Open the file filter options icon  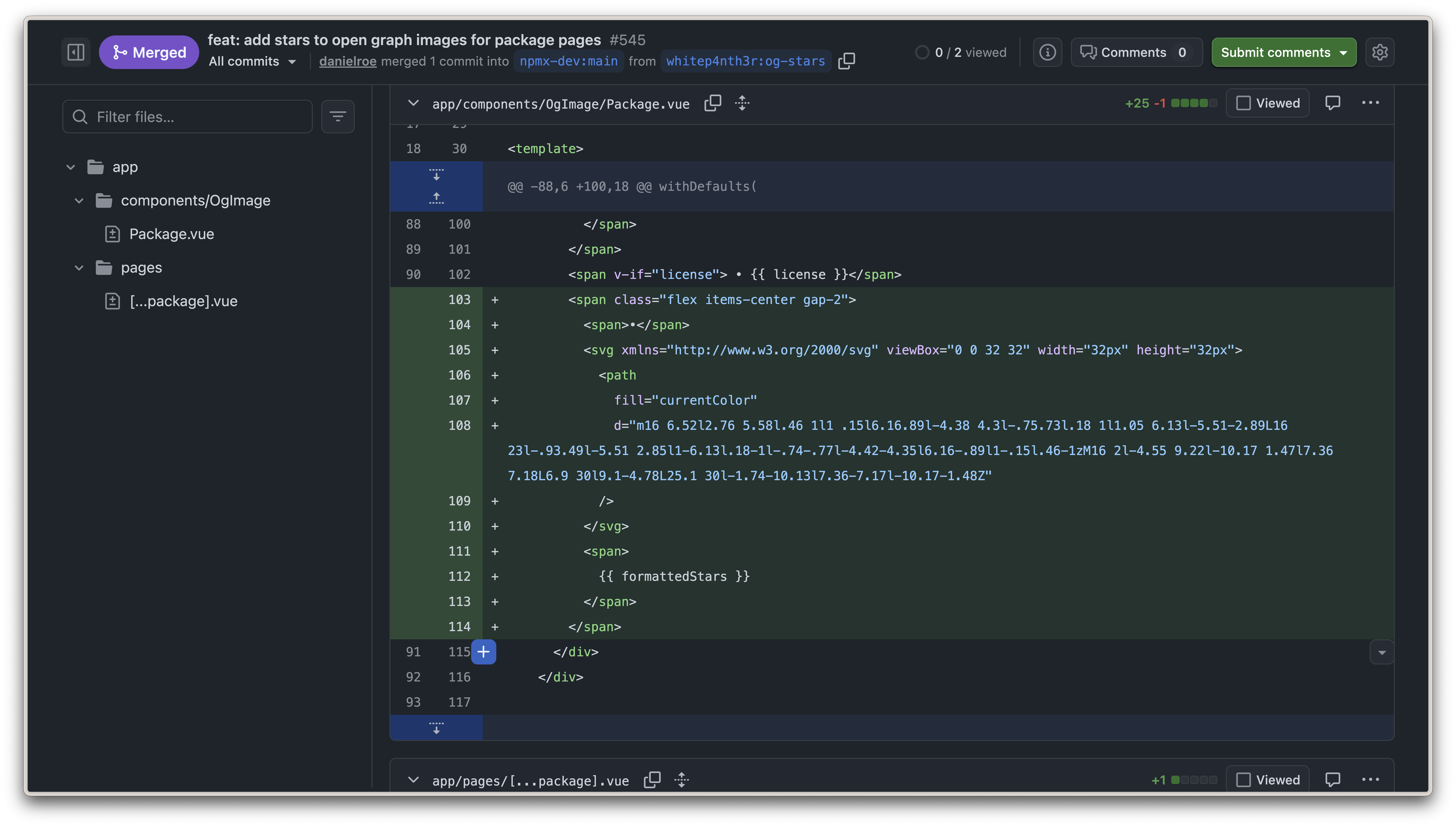coord(337,116)
